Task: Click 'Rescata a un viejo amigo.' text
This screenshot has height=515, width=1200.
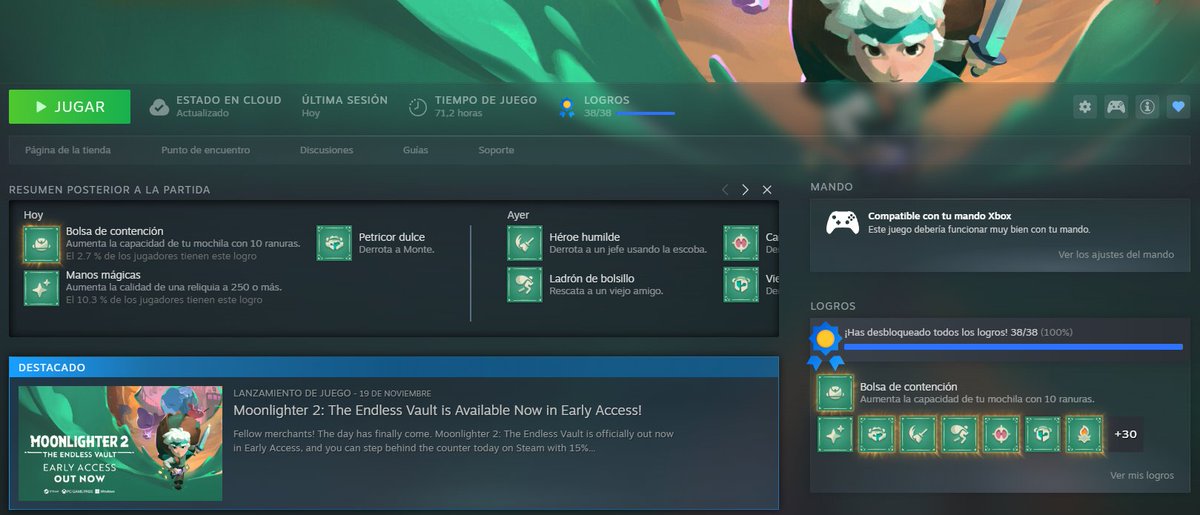Action: [606, 291]
